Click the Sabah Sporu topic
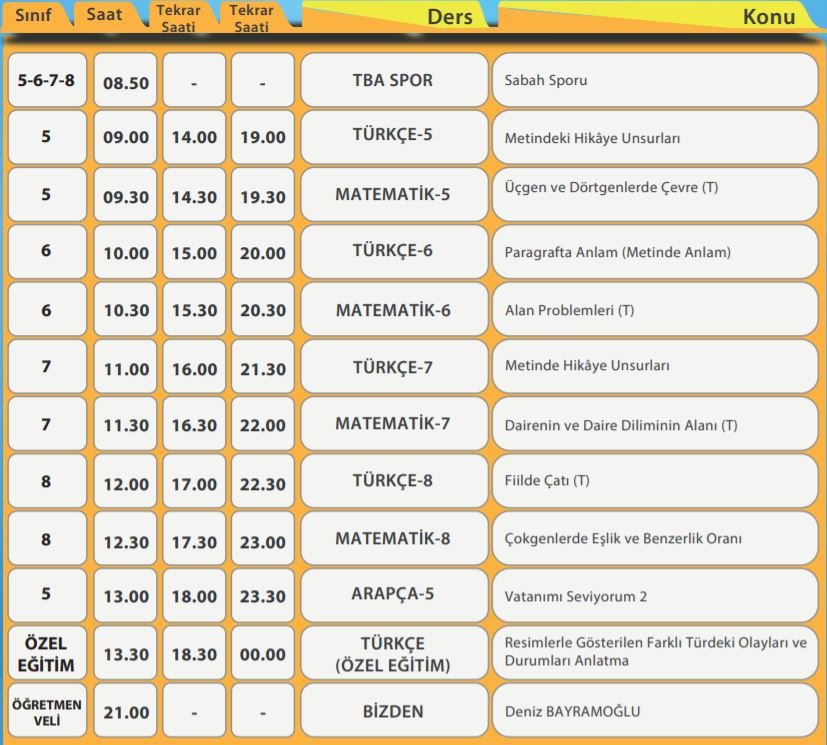 [x=655, y=80]
